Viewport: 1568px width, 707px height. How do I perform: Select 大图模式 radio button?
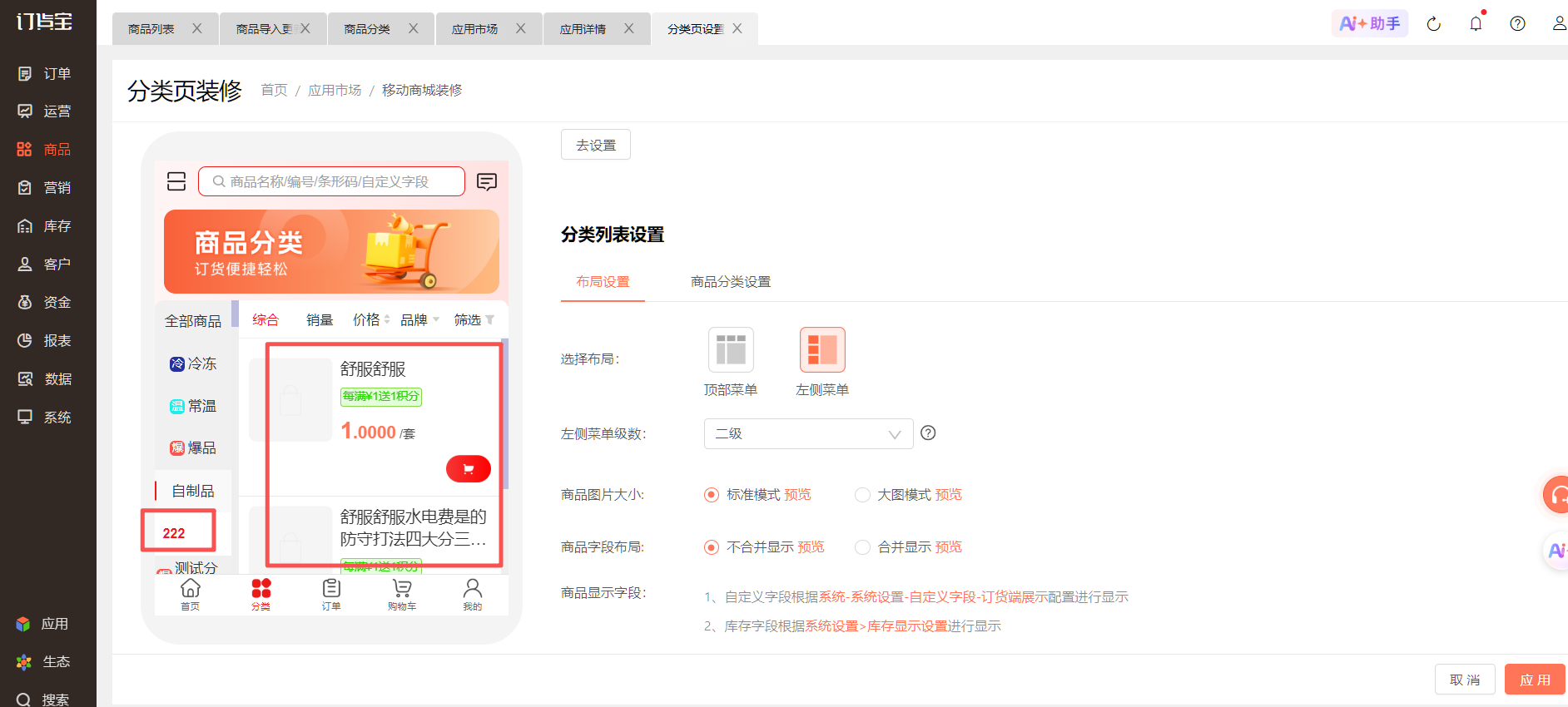(x=862, y=495)
